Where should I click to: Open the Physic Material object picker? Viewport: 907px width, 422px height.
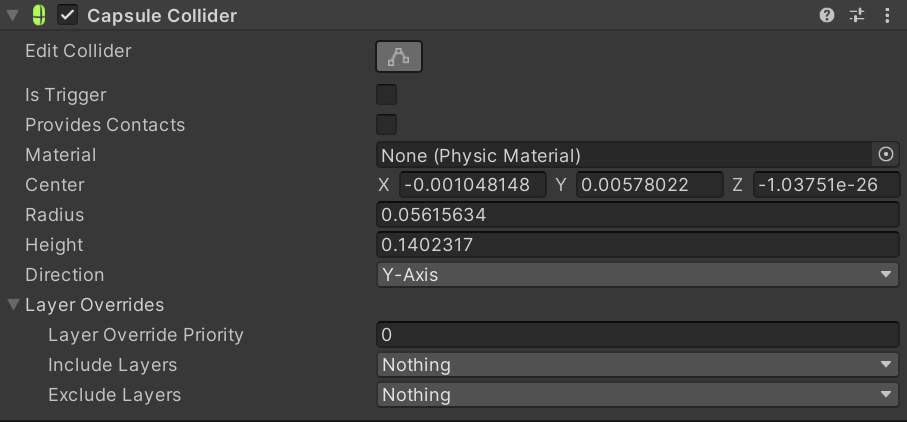[x=886, y=155]
